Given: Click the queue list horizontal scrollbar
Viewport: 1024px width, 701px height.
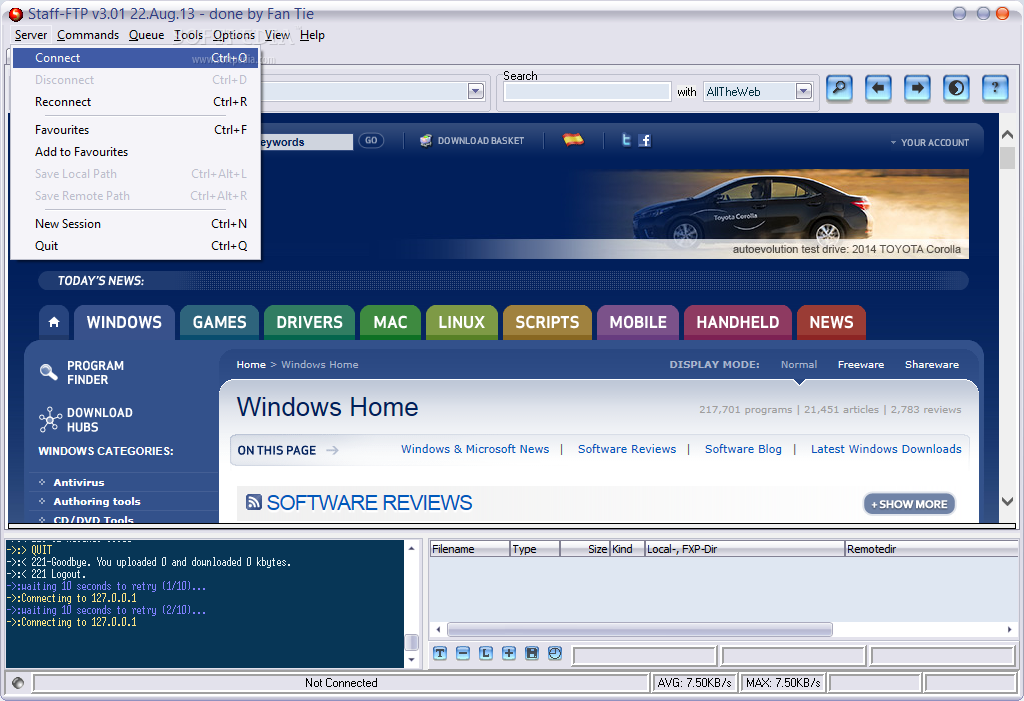Looking at the screenshot, I should (639, 630).
